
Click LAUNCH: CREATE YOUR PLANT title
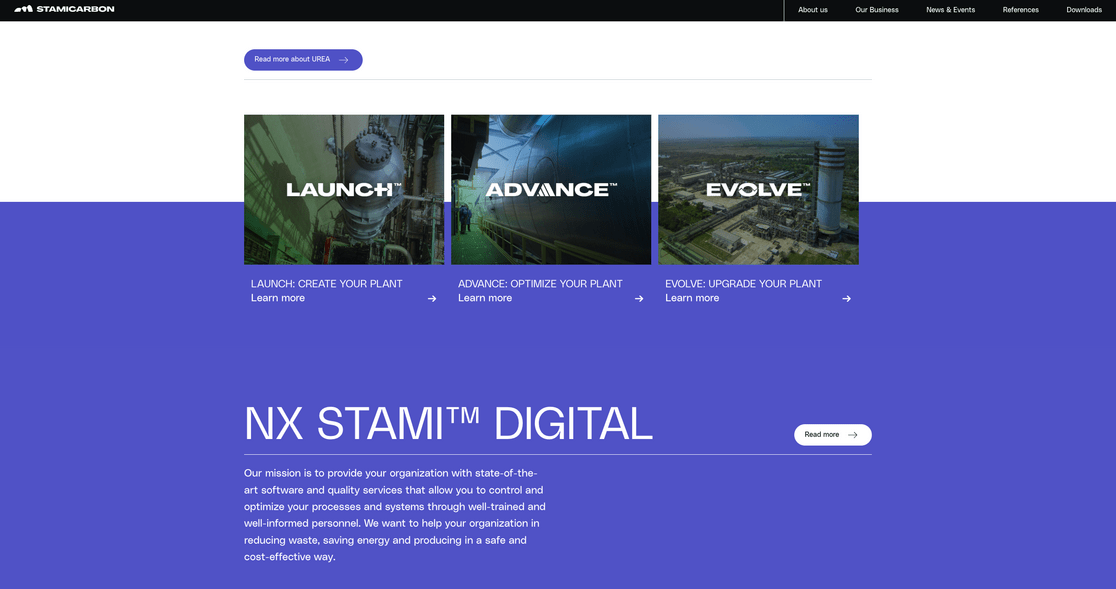pos(327,284)
